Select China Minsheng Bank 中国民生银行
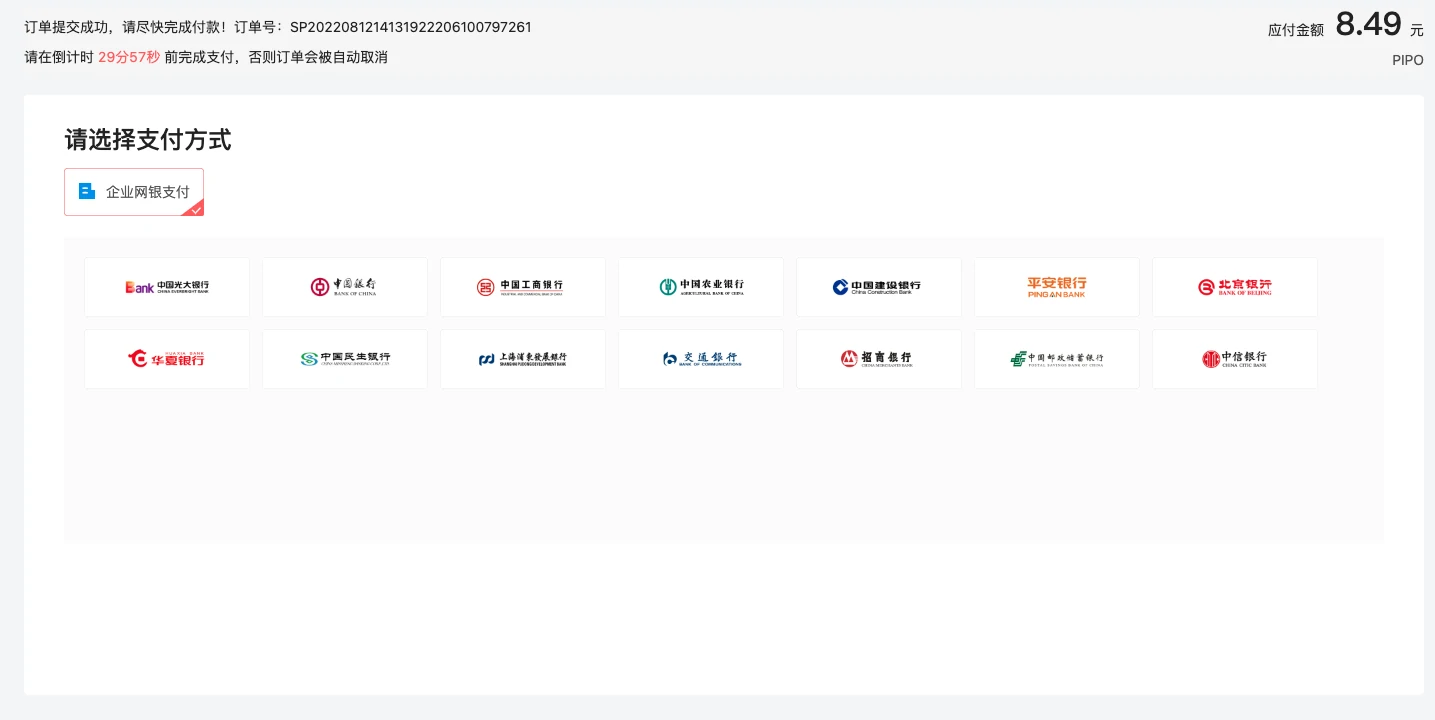Screen dimensions: 1435x720 (344, 359)
